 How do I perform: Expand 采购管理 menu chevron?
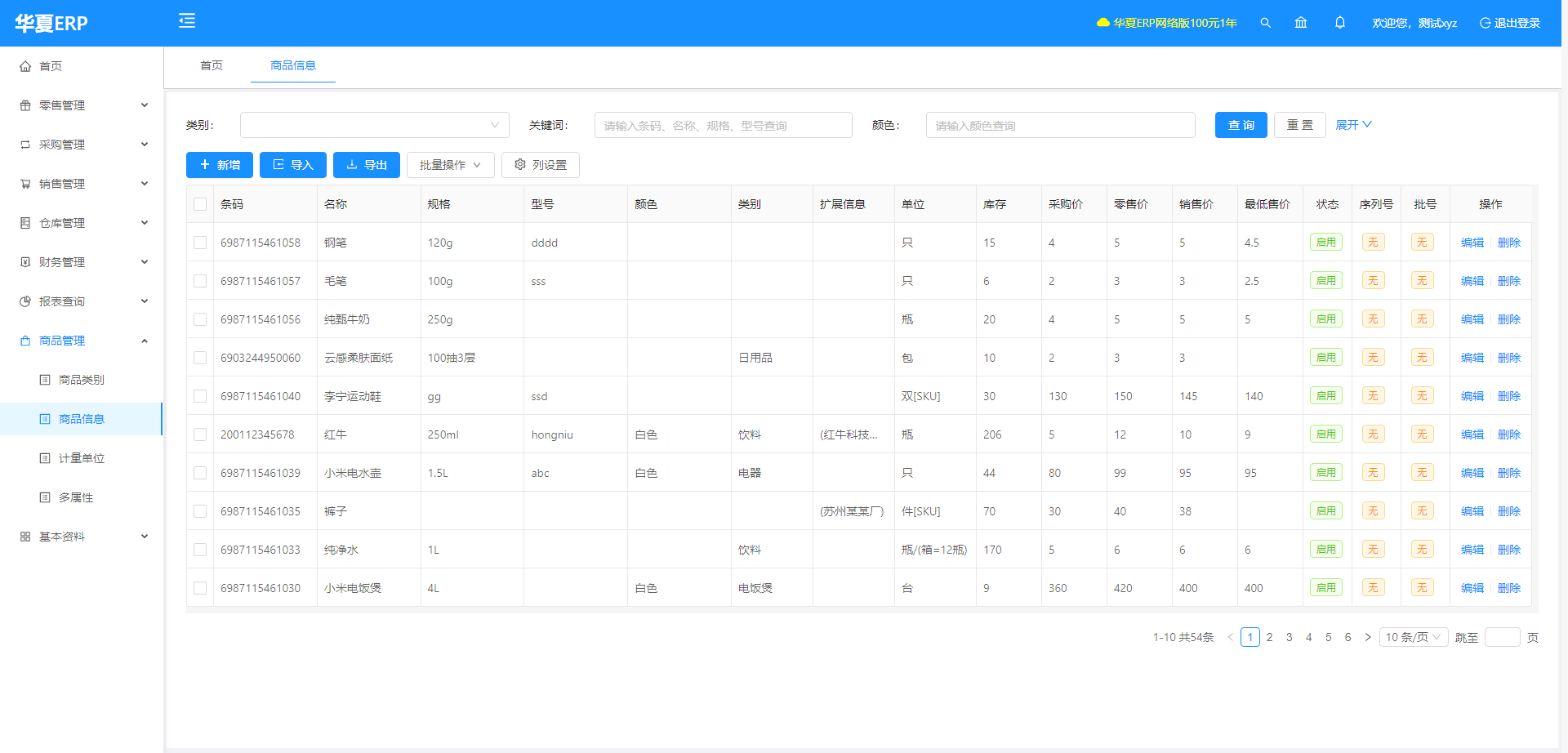click(x=145, y=145)
